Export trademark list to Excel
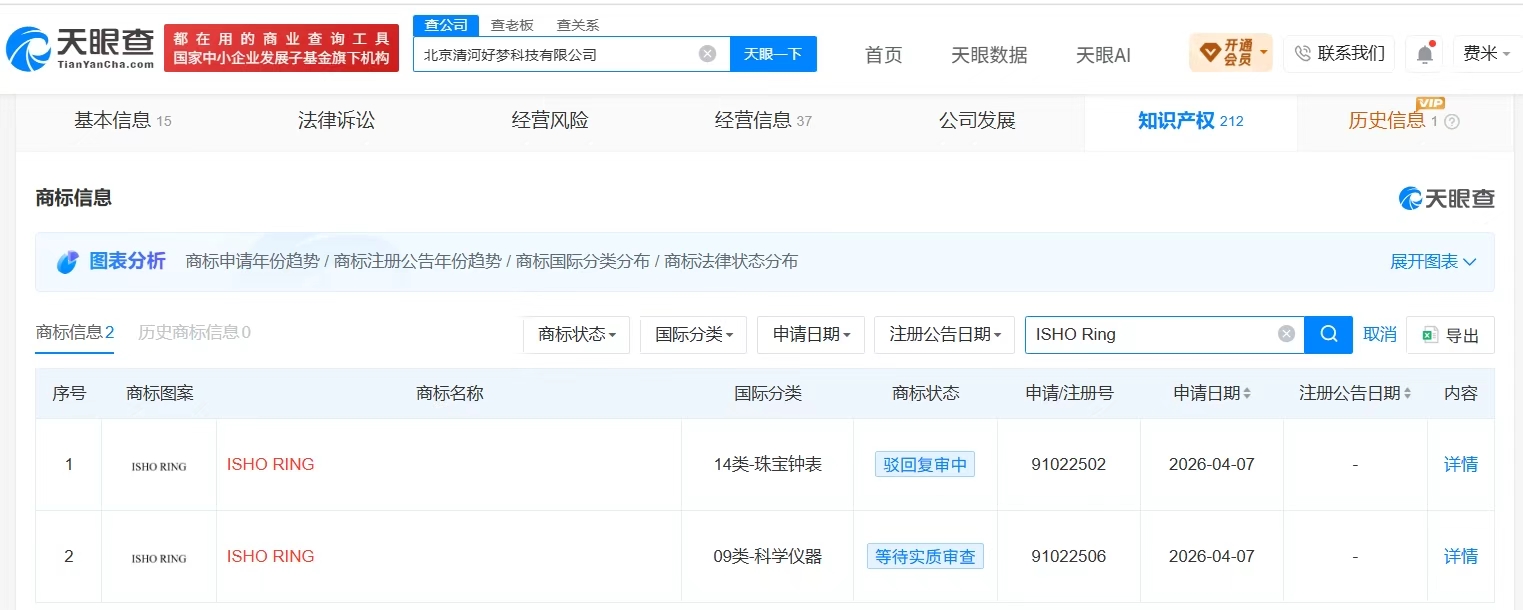This screenshot has height=610, width=1523. coord(1450,335)
